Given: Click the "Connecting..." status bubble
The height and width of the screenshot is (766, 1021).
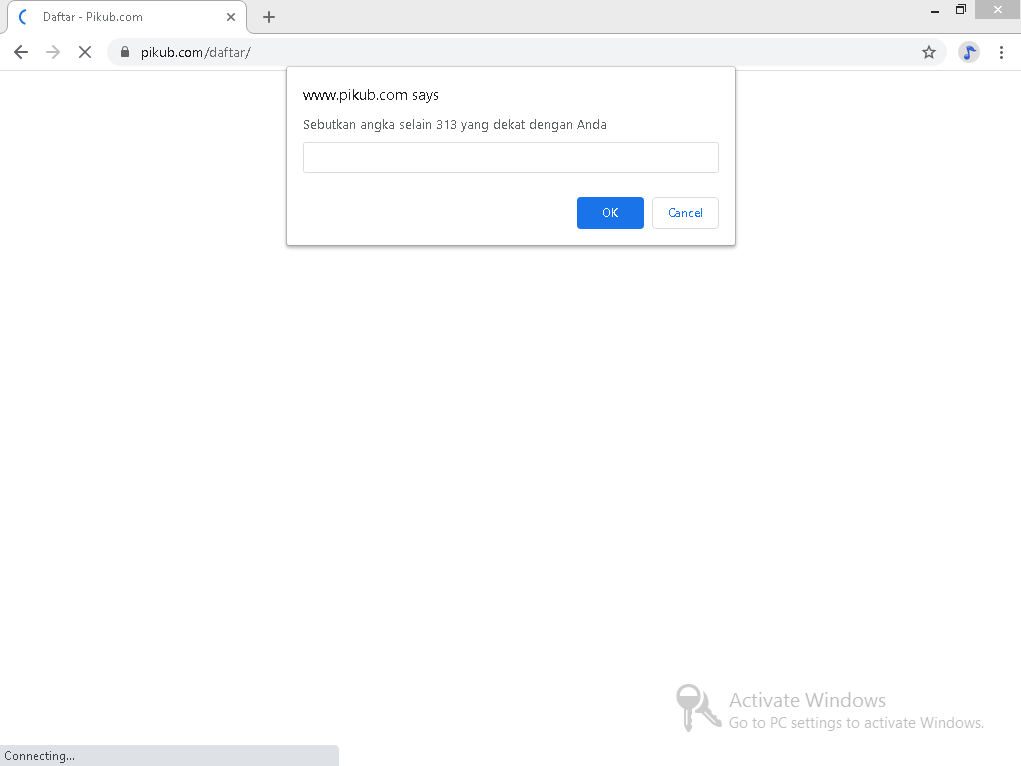Looking at the screenshot, I should click(x=40, y=756).
